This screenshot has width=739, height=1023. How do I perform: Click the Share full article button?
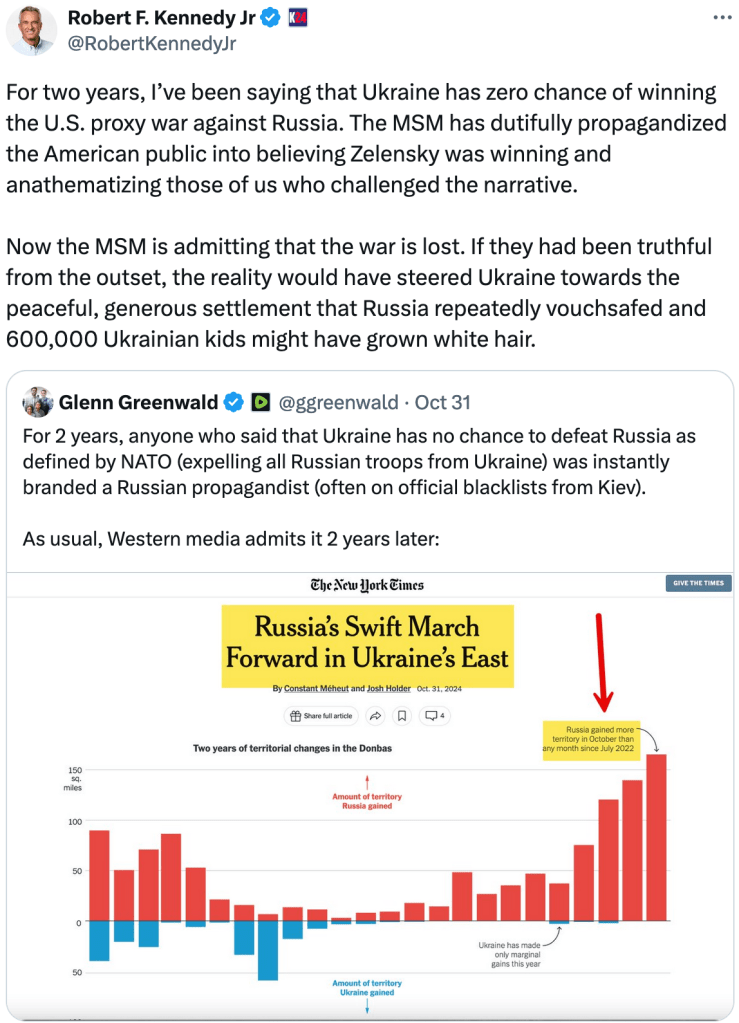tap(320, 716)
